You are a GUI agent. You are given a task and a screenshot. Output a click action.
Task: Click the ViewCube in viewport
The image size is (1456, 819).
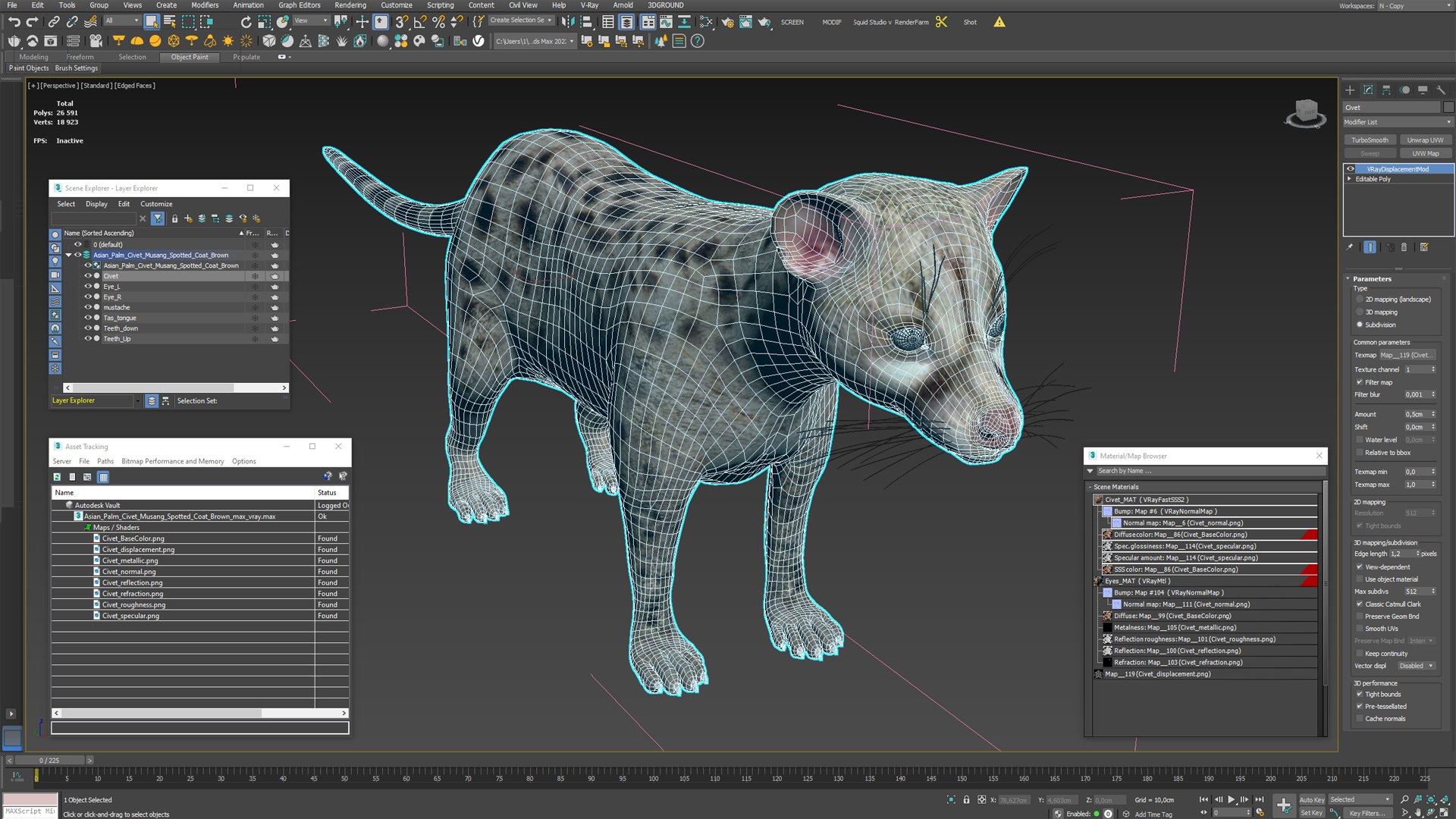pos(1305,114)
